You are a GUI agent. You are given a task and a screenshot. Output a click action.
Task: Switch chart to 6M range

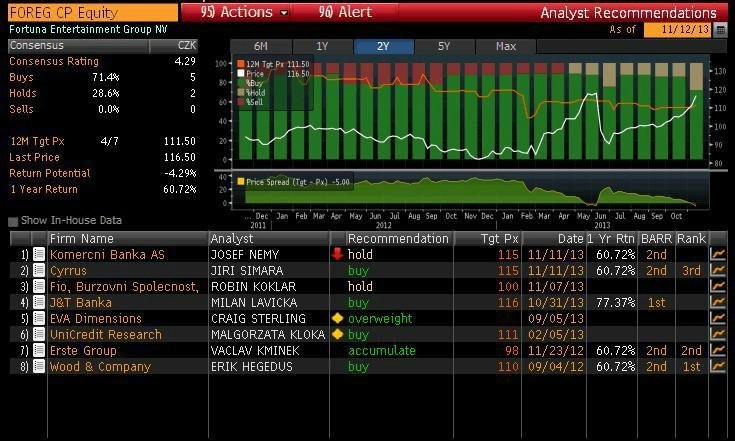click(x=261, y=46)
